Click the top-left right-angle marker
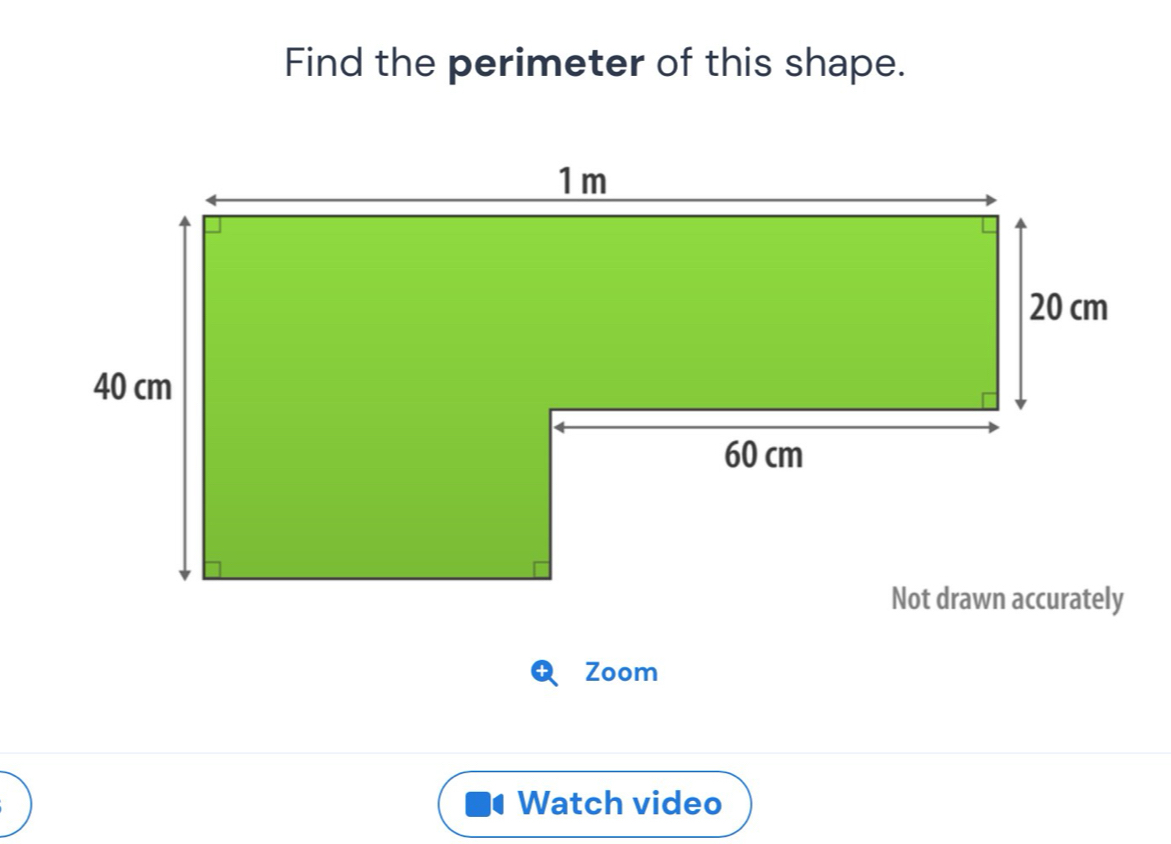Viewport: 1171px width, 844px height. point(213,224)
